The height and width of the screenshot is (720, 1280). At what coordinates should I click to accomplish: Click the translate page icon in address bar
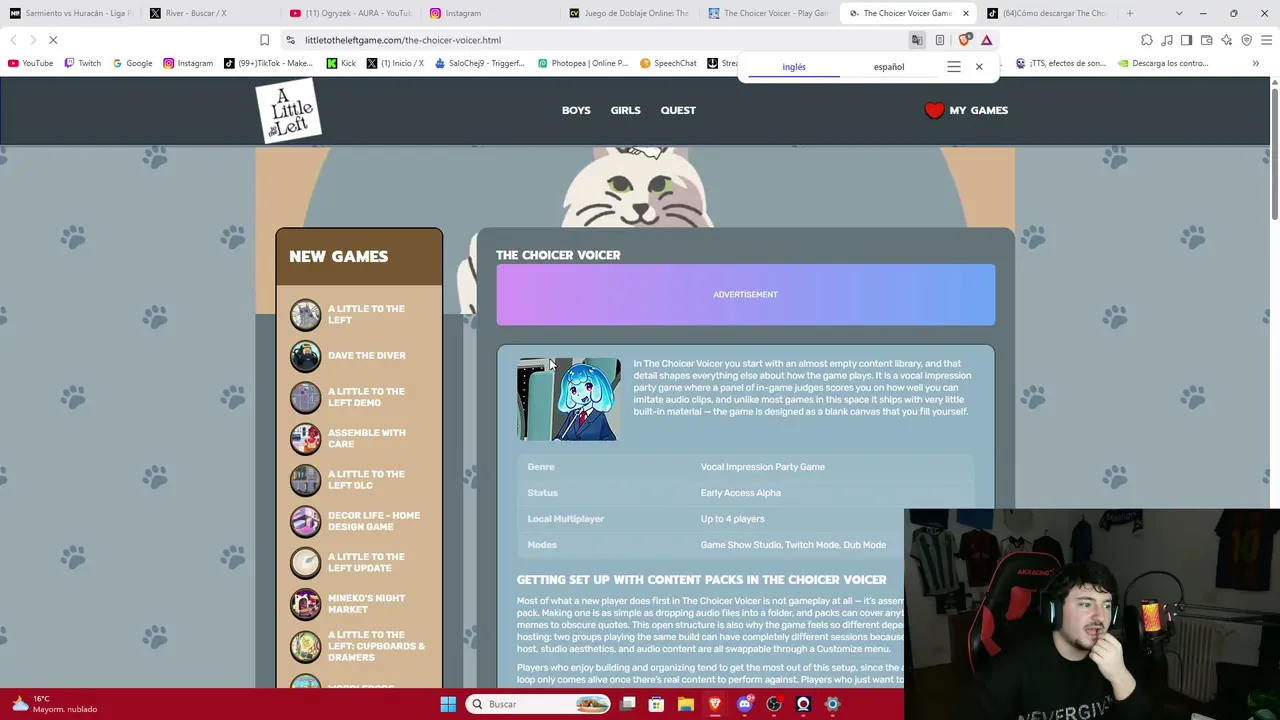click(x=917, y=40)
